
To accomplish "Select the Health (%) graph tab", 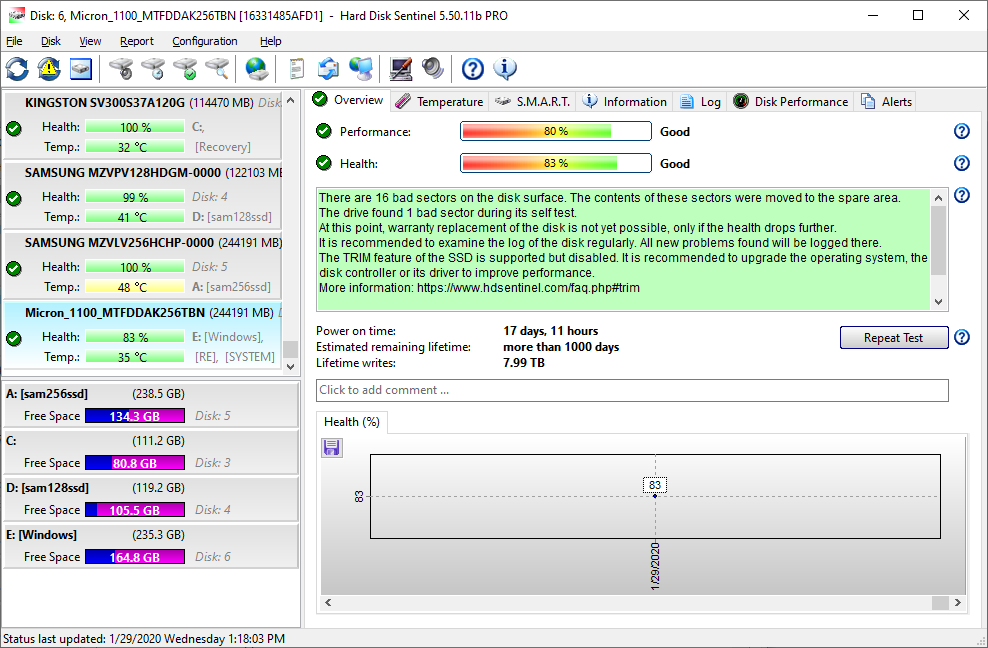I will pyautogui.click(x=352, y=422).
